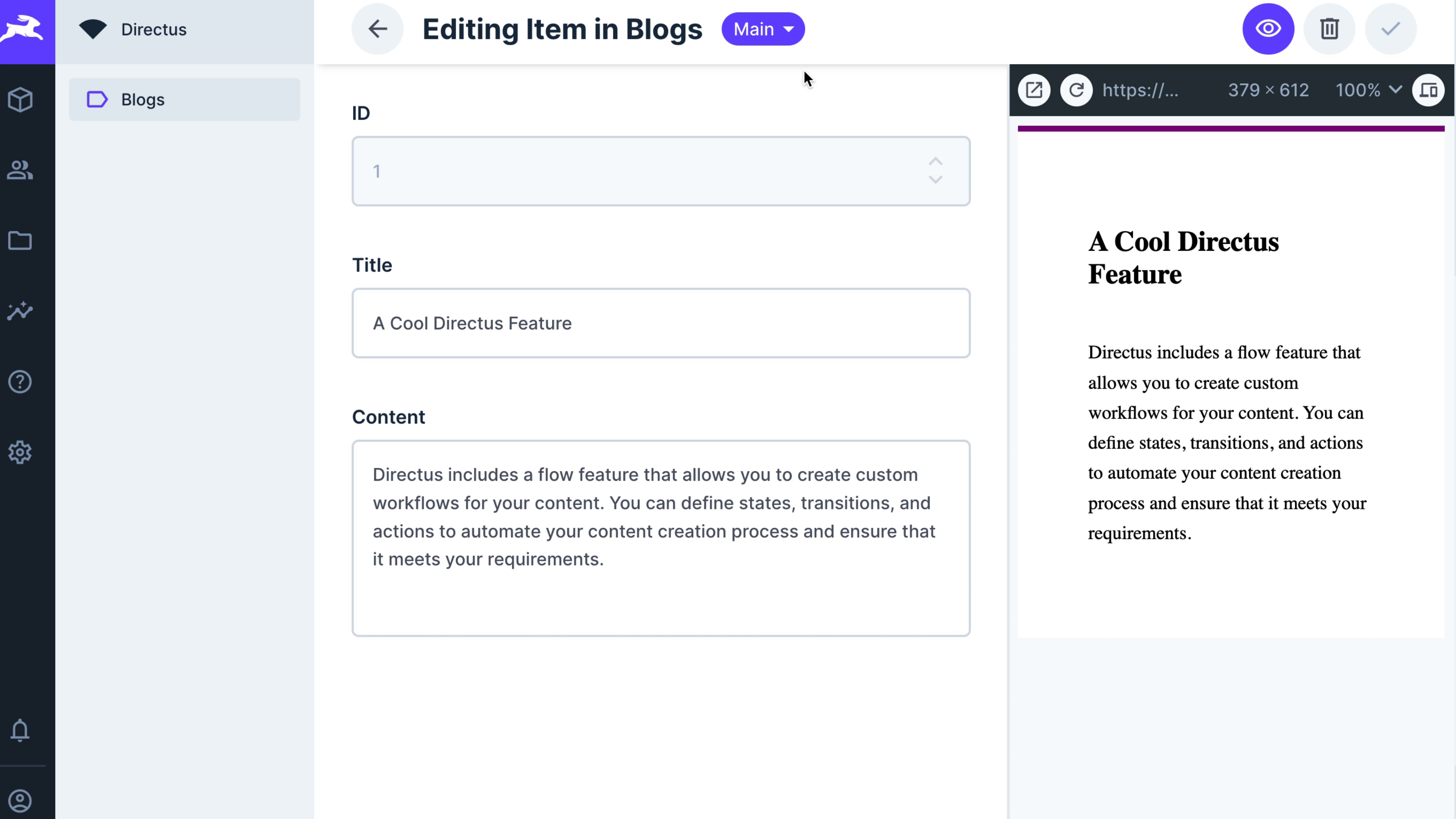Open preview in a new window
The width and height of the screenshot is (1456, 819).
pos(1034,90)
